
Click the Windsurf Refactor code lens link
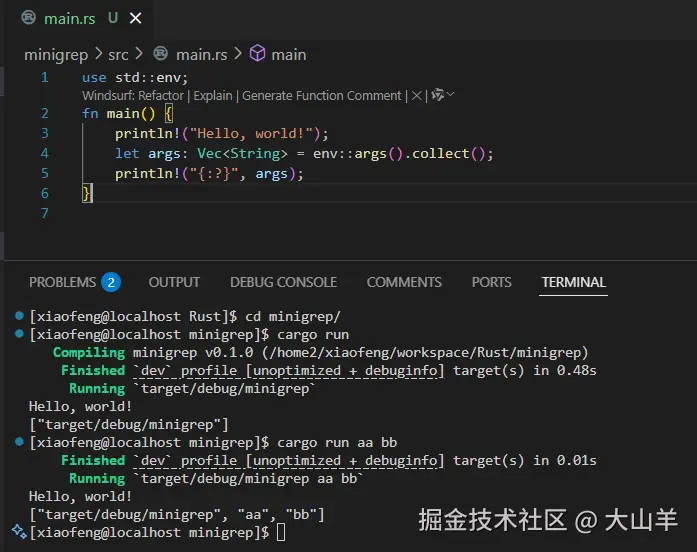tap(161, 95)
